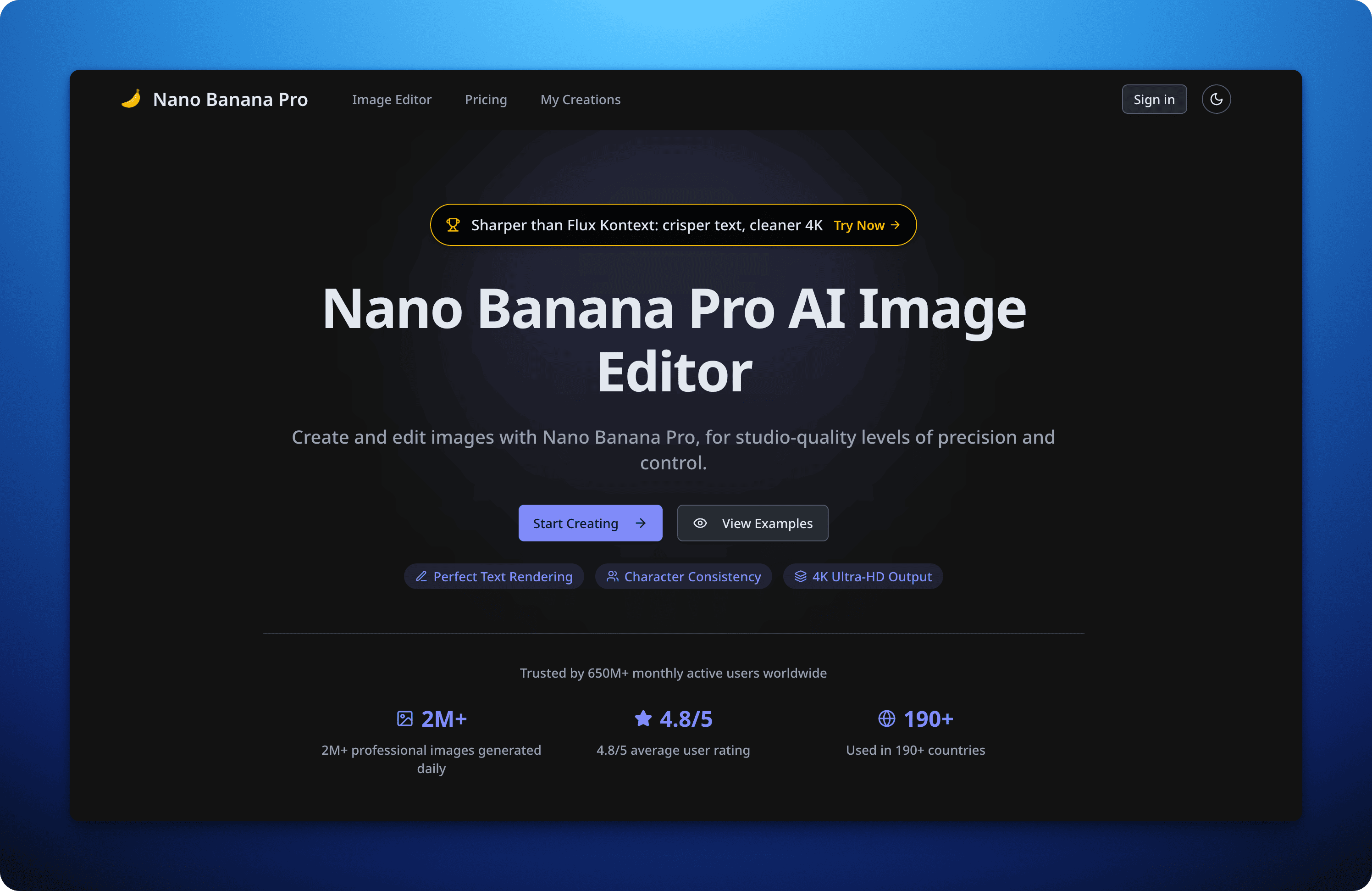Click the banana logo icon

click(x=131, y=99)
